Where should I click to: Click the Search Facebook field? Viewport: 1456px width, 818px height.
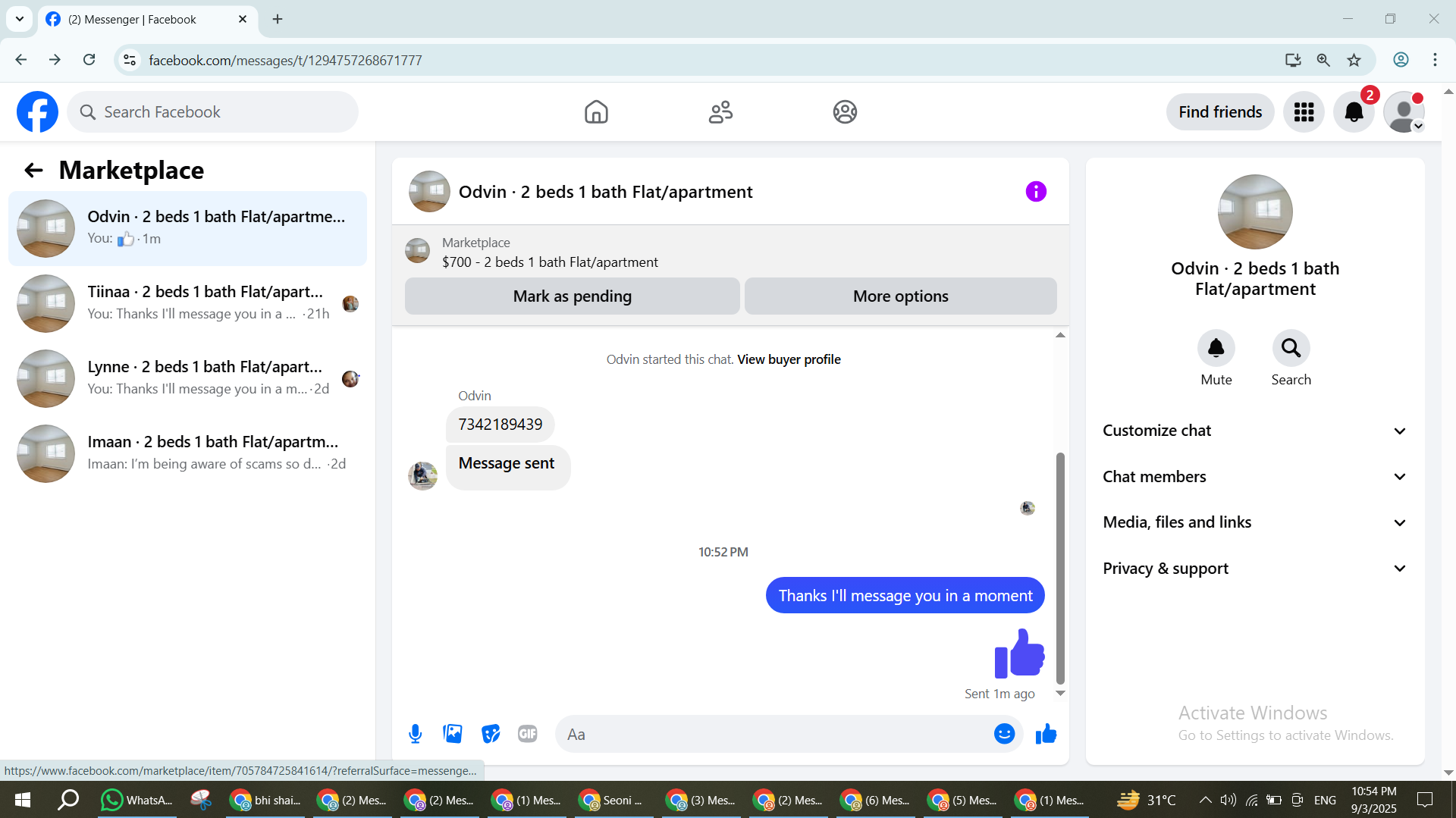pyautogui.click(x=213, y=112)
